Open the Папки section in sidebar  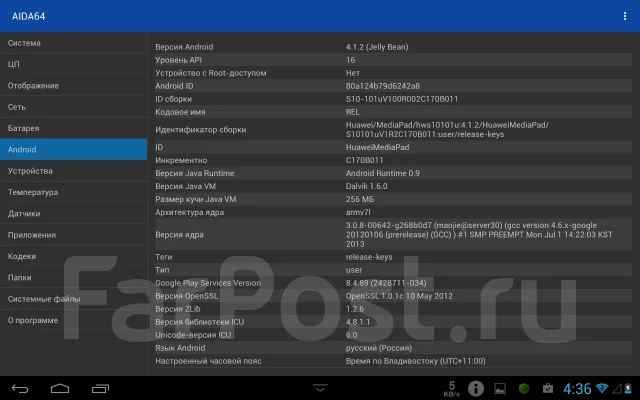click(x=73, y=278)
